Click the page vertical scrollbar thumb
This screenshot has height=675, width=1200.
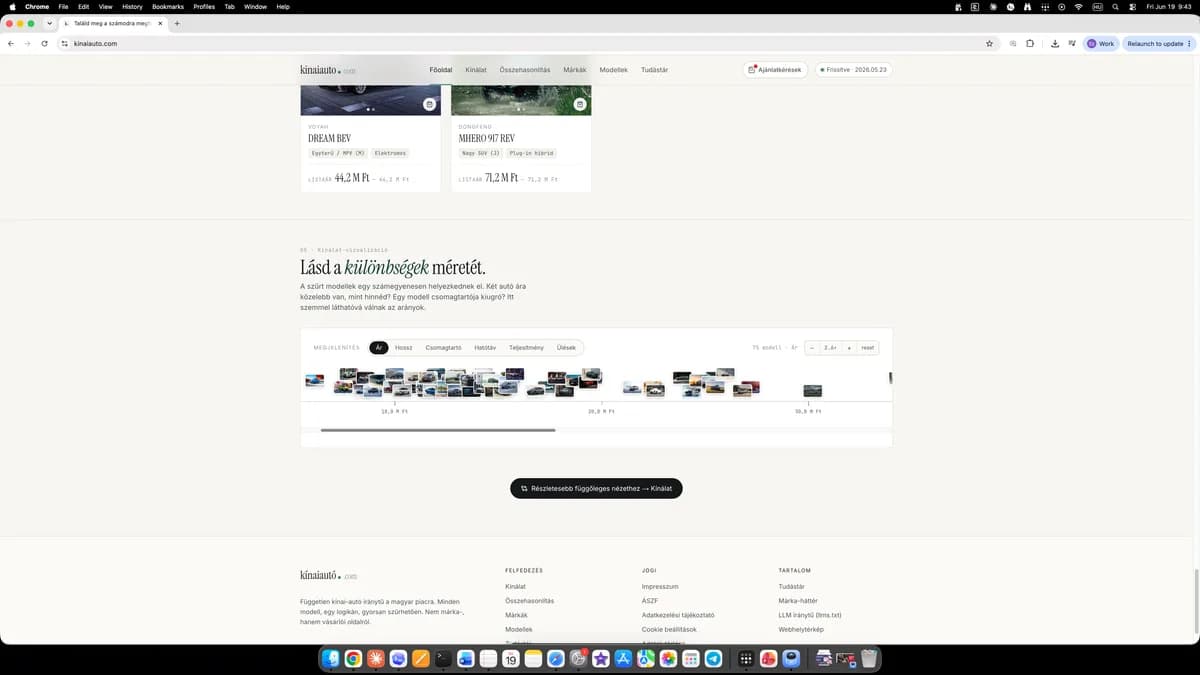point(1196,600)
